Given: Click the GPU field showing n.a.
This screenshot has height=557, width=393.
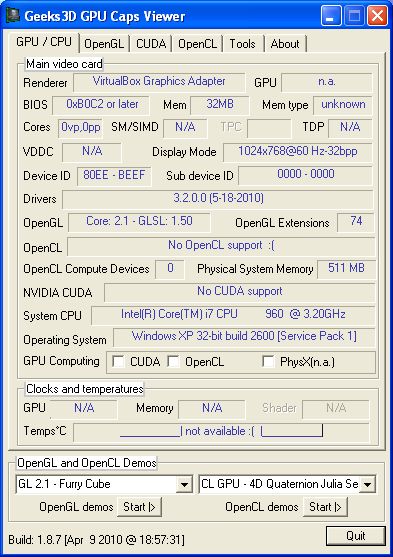Looking at the screenshot, I should click(x=327, y=82).
